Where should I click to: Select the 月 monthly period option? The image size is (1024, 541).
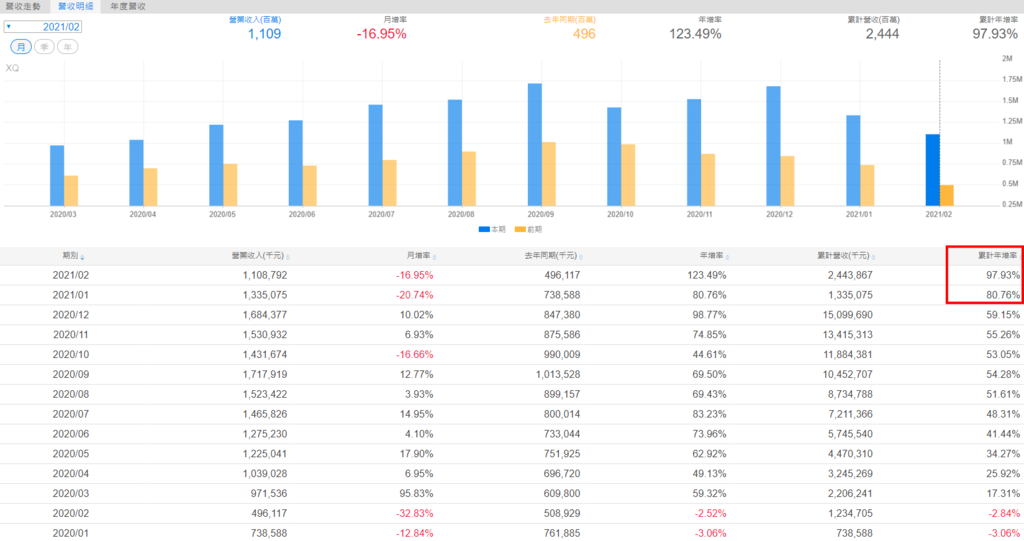[x=21, y=47]
